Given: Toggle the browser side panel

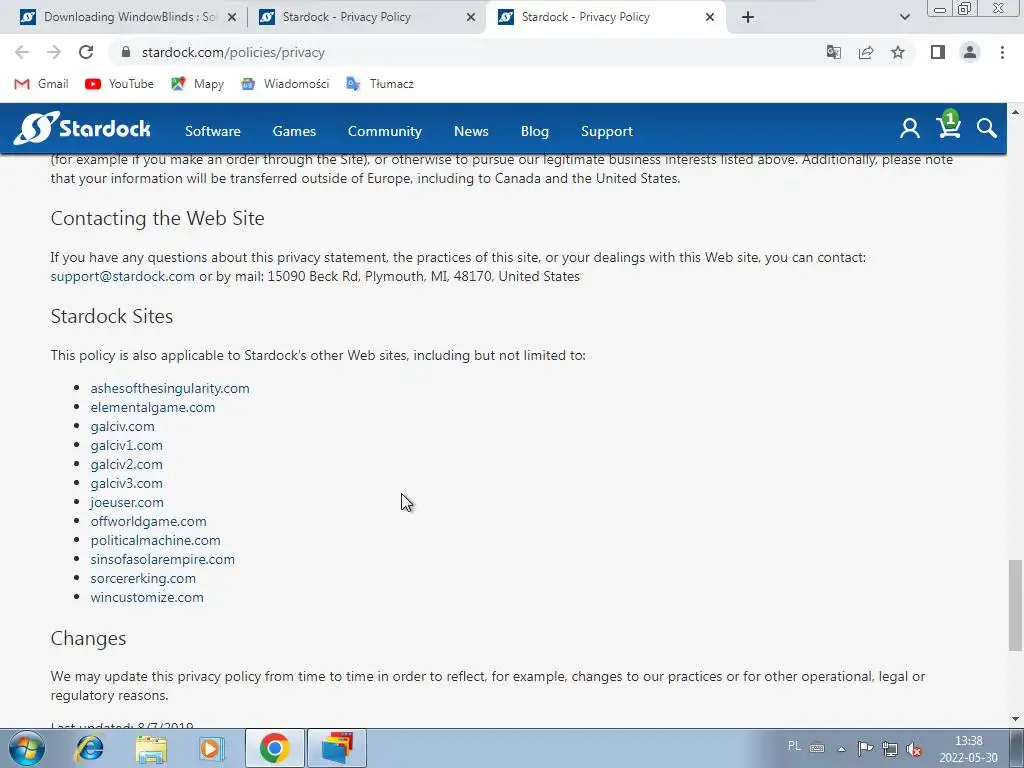Looking at the screenshot, I should point(938,52).
